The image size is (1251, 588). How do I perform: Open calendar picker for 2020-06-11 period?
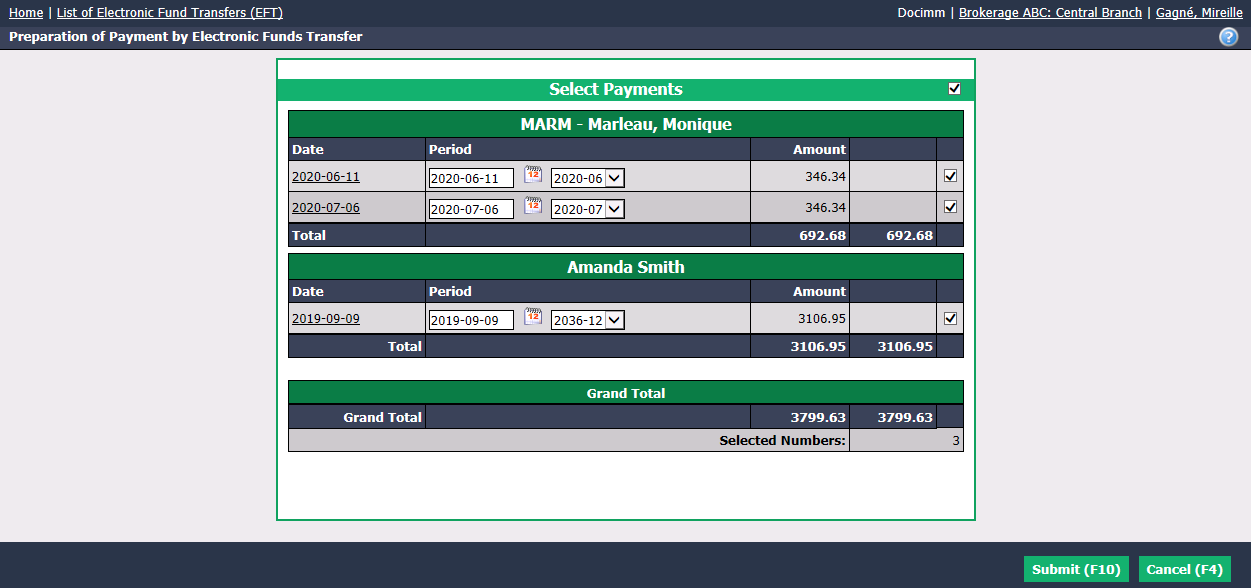(x=534, y=175)
